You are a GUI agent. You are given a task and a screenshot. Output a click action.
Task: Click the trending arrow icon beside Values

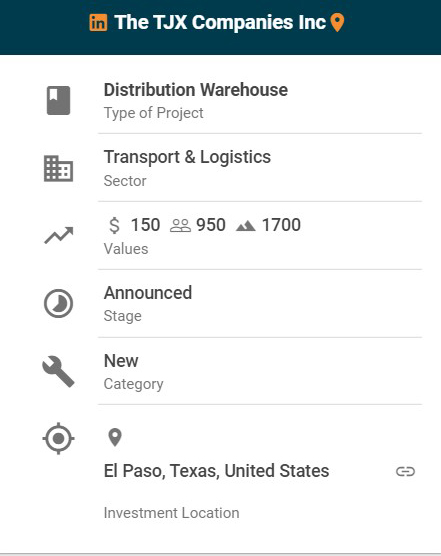tap(58, 235)
